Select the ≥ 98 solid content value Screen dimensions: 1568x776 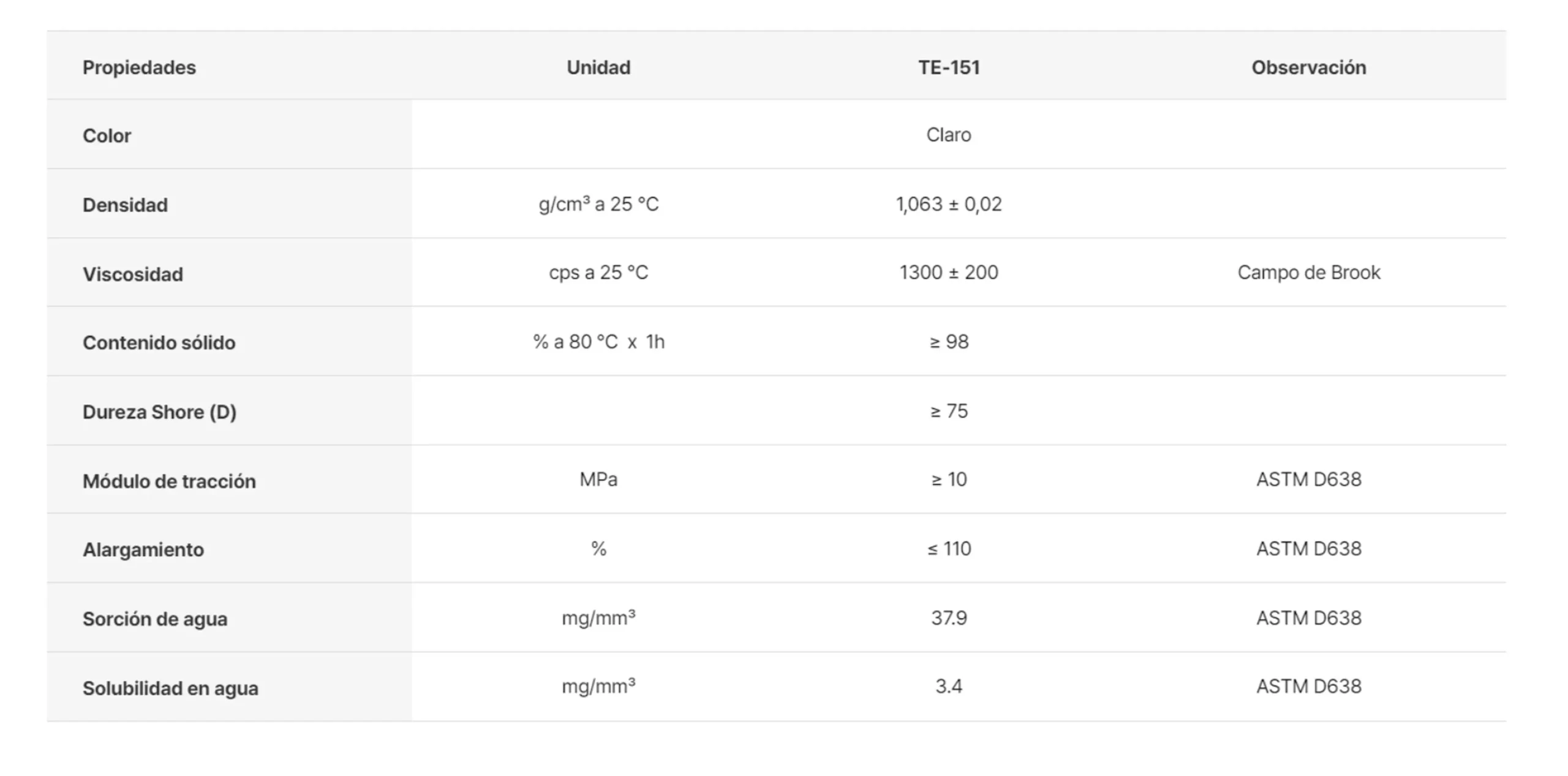click(948, 342)
